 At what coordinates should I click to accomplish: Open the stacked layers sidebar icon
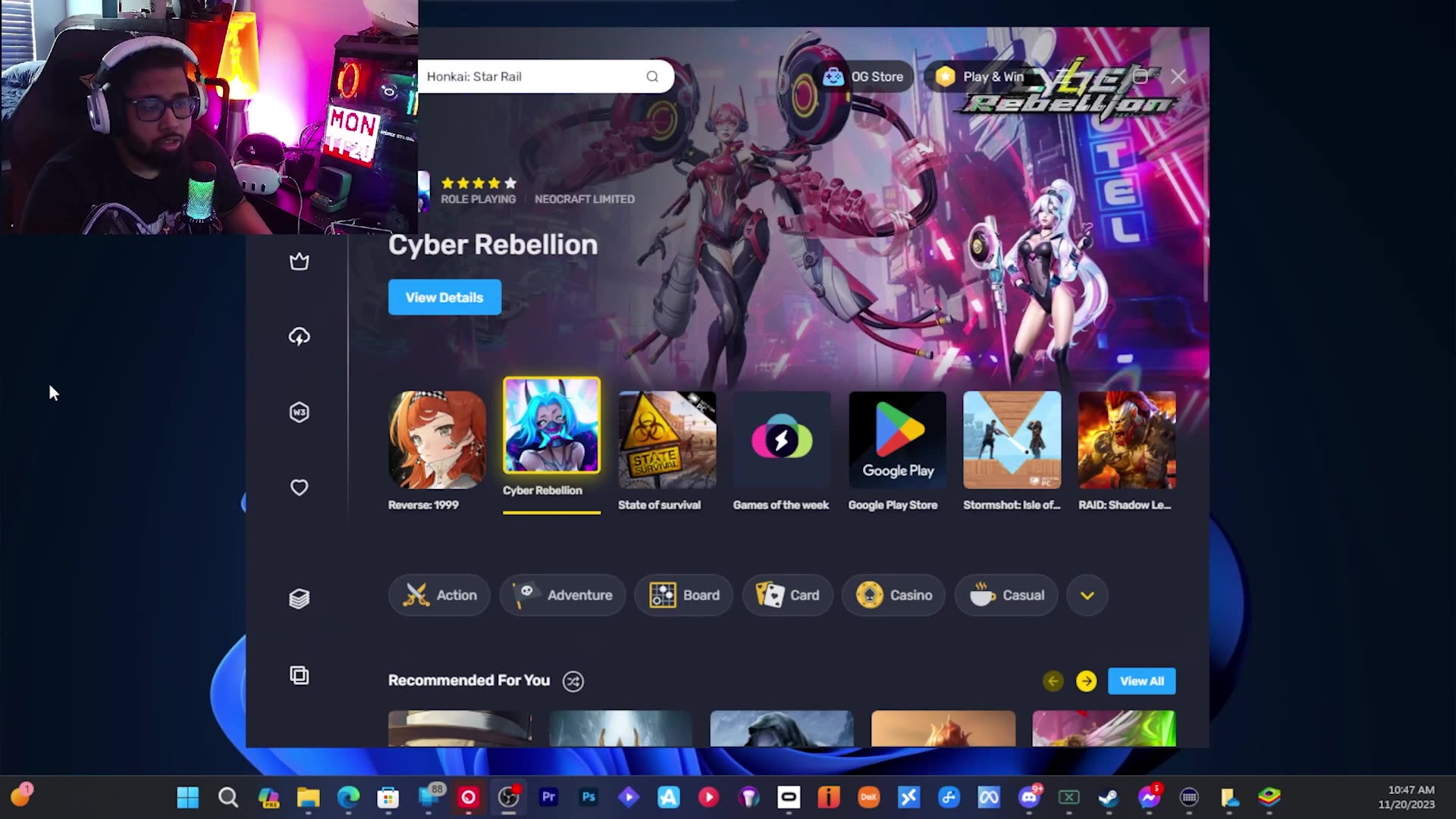(x=300, y=598)
